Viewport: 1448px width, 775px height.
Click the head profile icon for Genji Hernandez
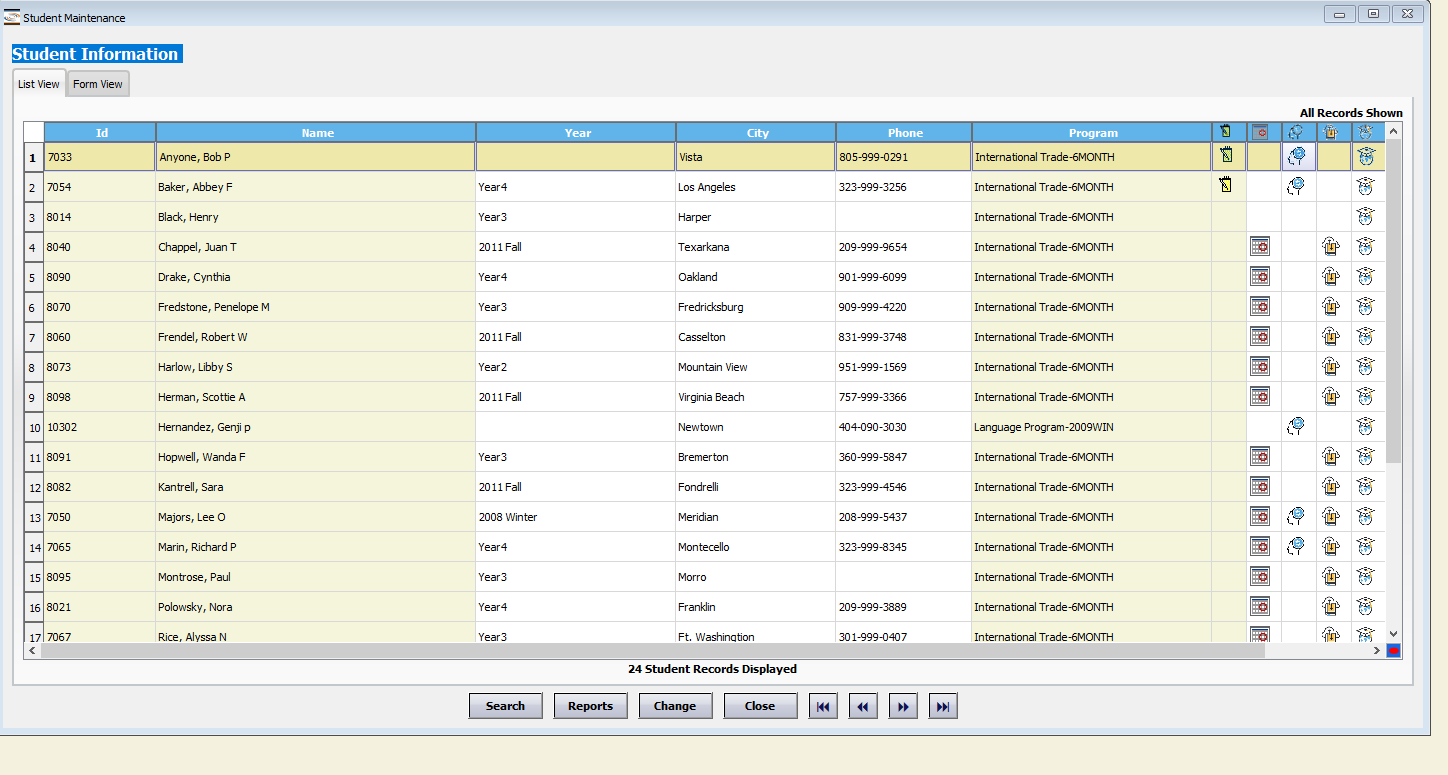(x=1296, y=426)
